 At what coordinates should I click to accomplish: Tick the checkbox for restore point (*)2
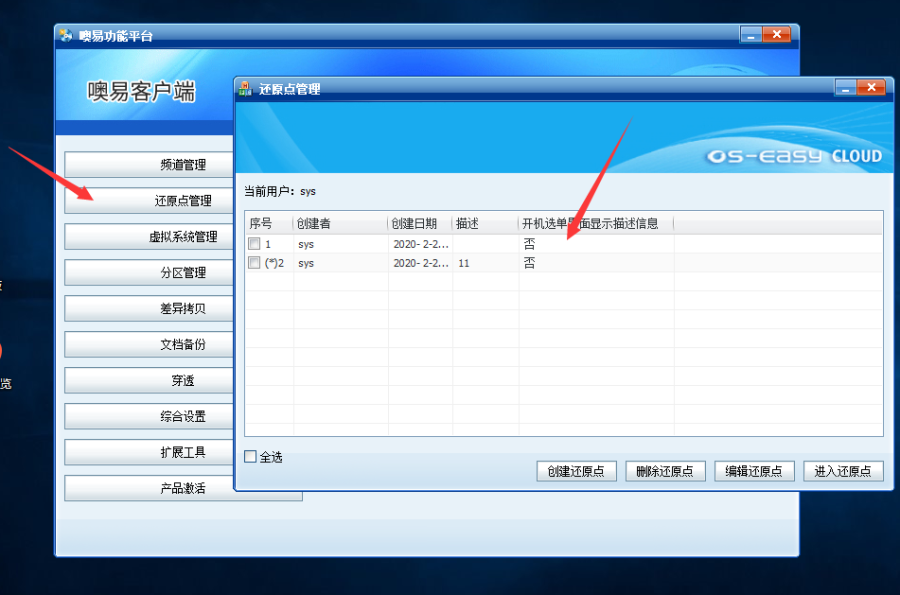(x=254, y=263)
